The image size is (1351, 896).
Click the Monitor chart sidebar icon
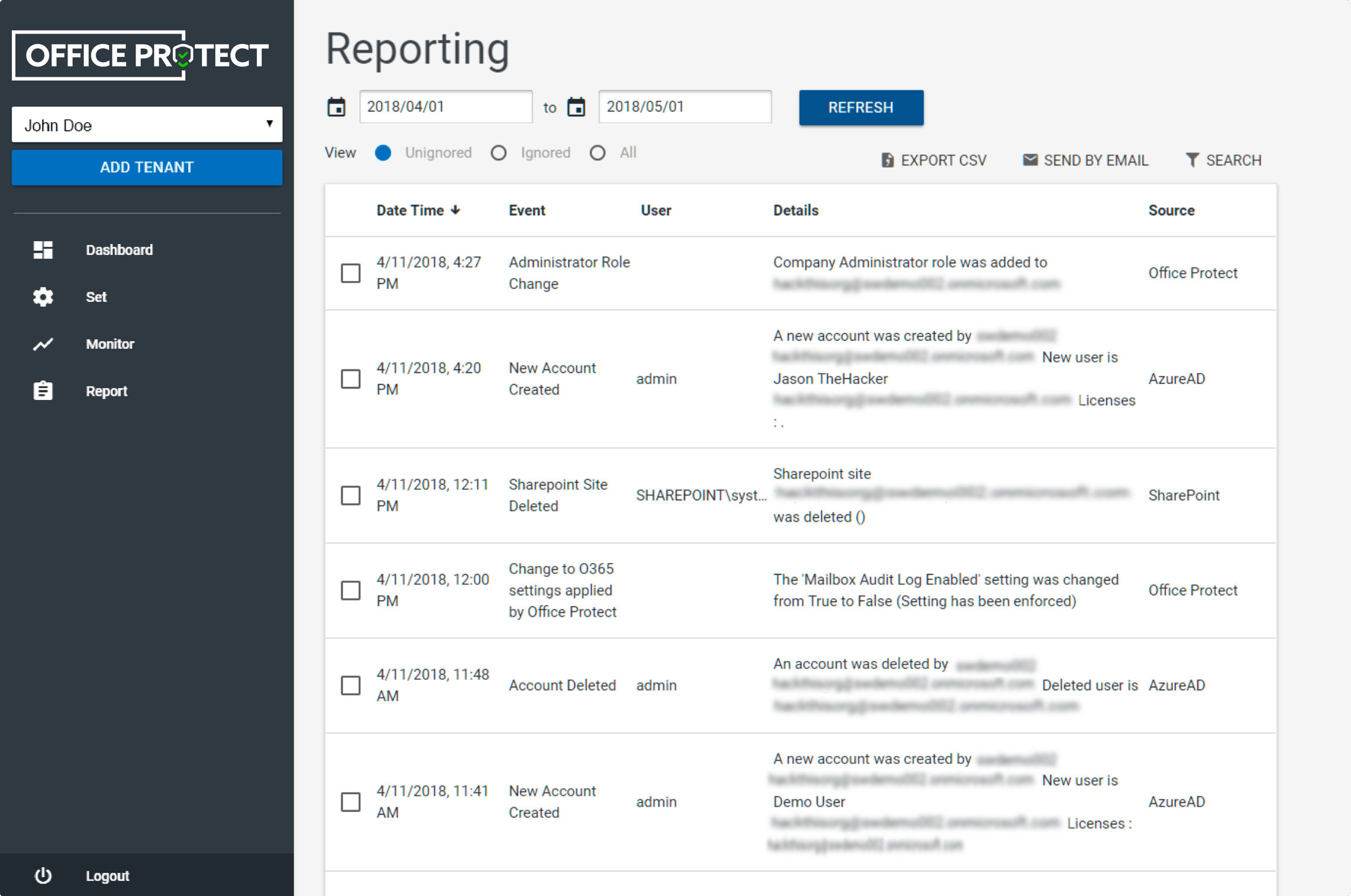pyautogui.click(x=42, y=344)
